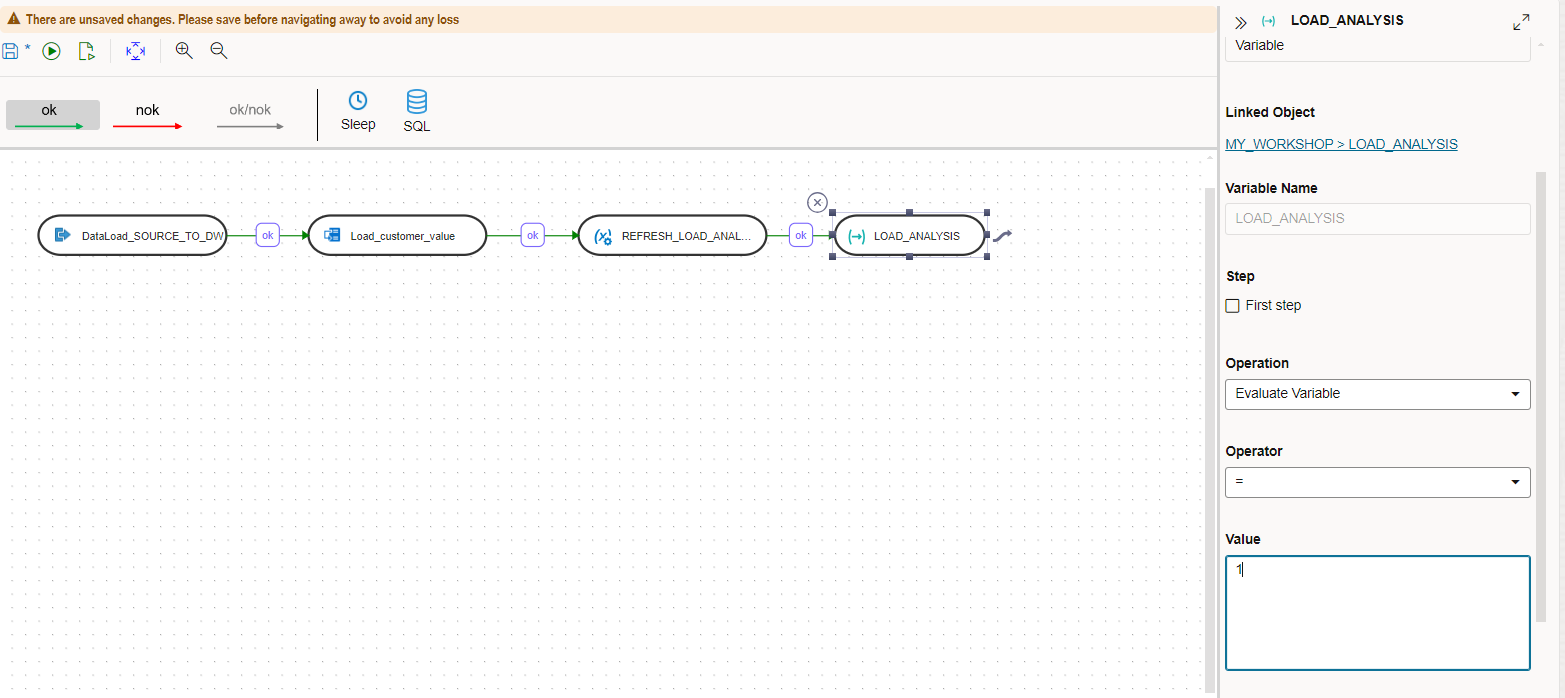Click the data flow icon in Load_customer_value
This screenshot has width=1565, height=698.
pos(332,235)
